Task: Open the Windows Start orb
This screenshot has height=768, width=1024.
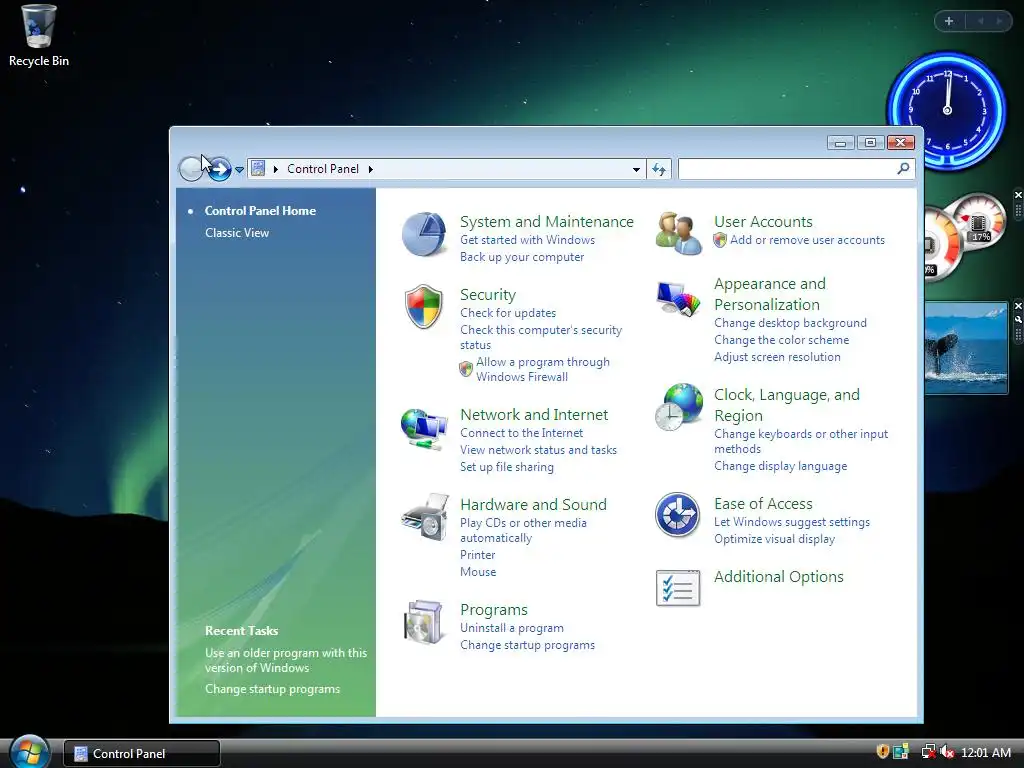Action: point(29,752)
